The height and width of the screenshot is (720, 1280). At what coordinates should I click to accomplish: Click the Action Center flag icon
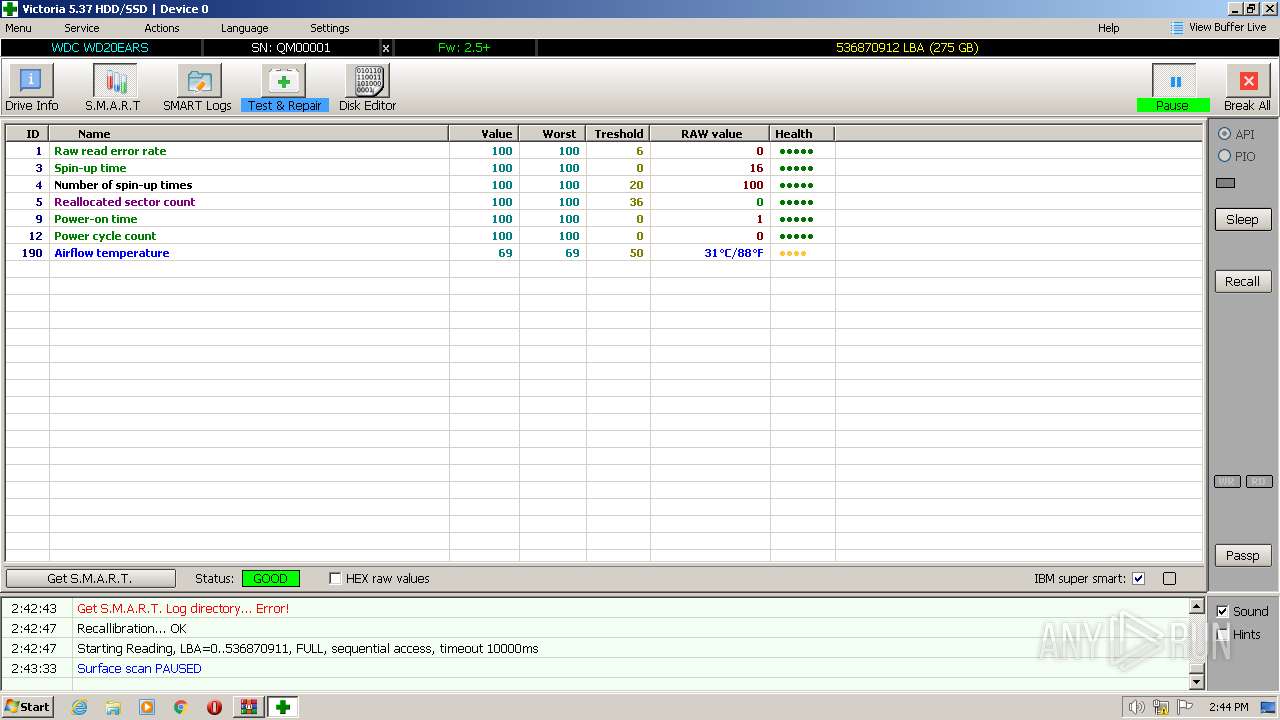click(1185, 707)
